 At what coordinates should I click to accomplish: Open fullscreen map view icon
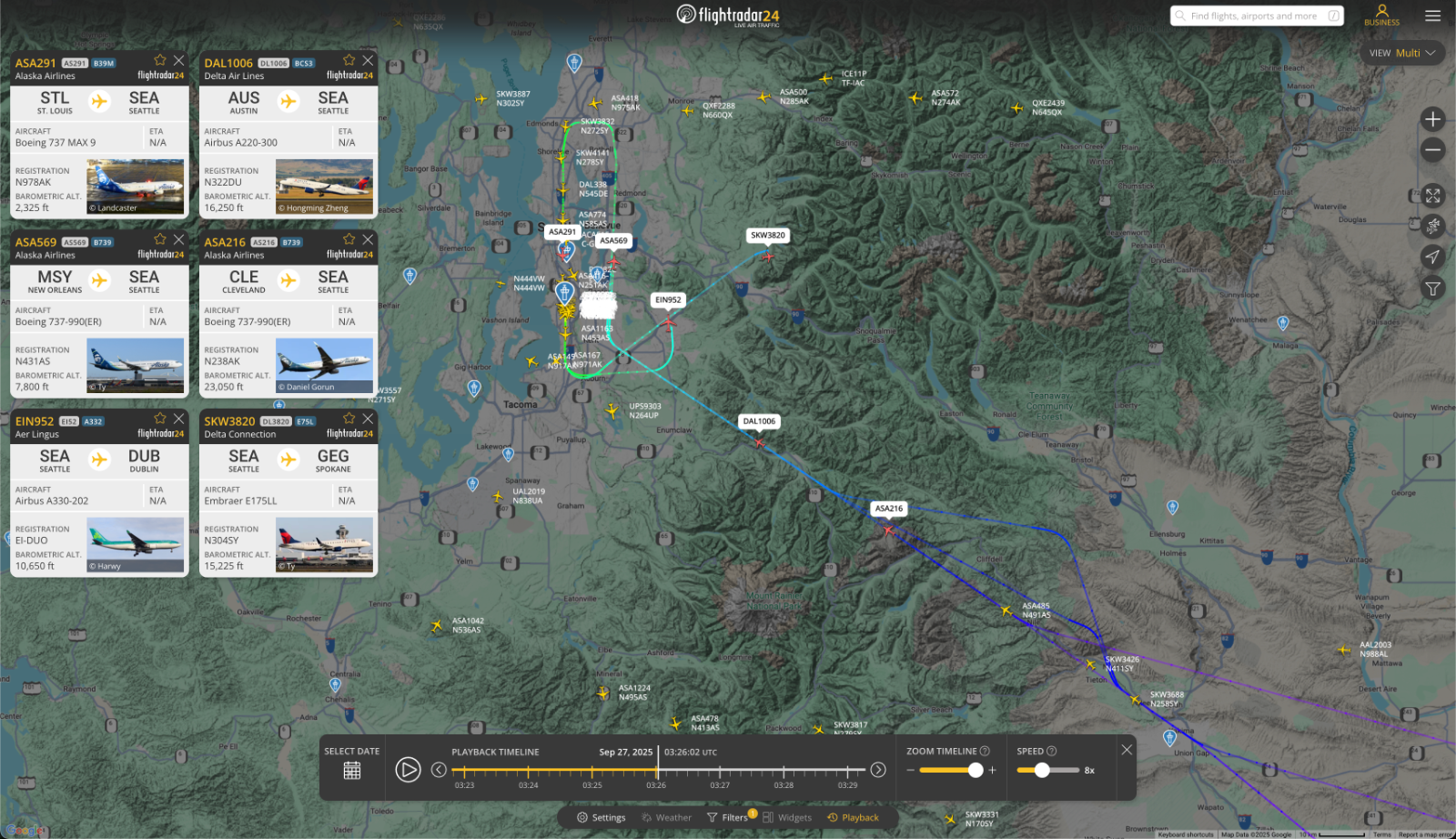(1432, 196)
